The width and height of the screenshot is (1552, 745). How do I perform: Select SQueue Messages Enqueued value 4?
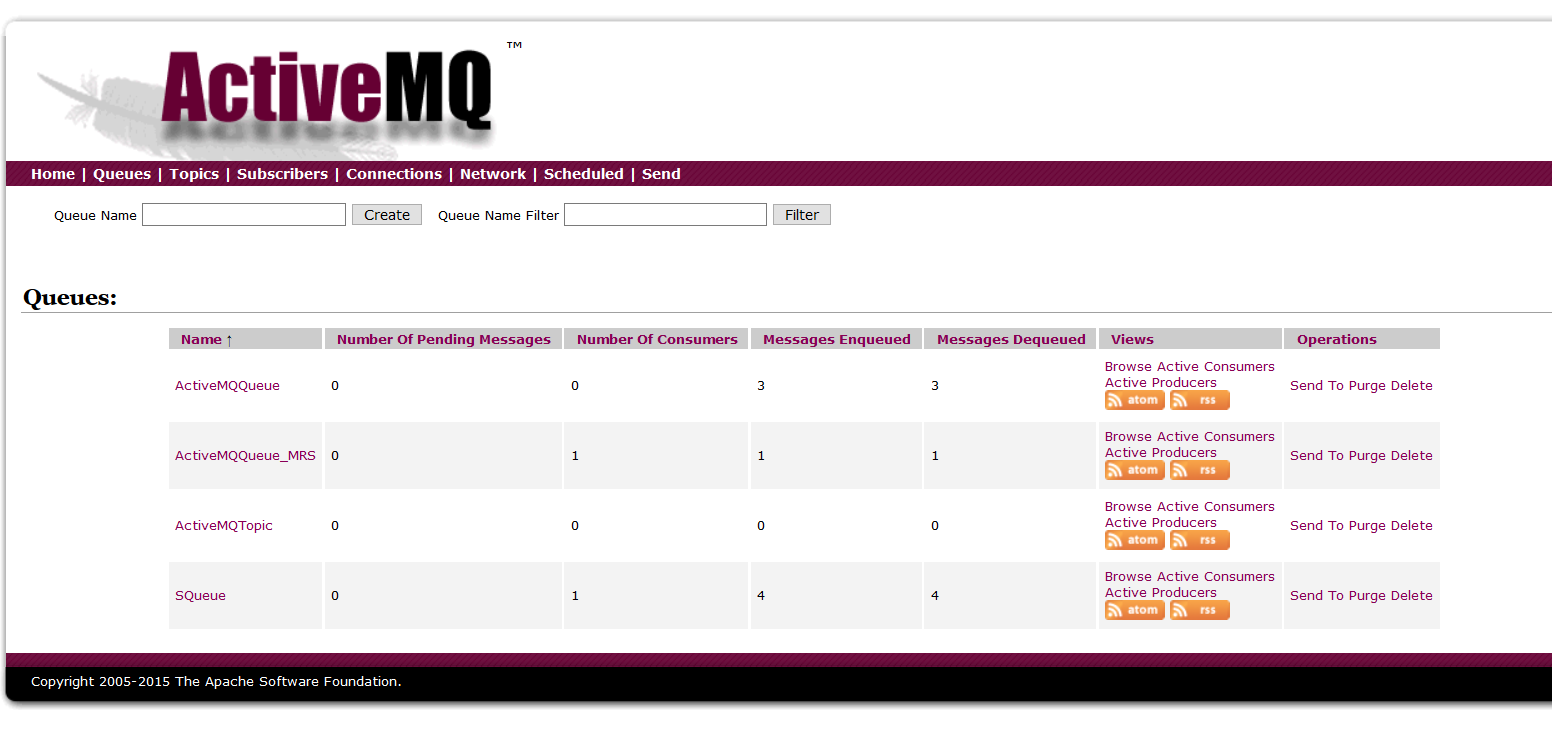(x=761, y=595)
